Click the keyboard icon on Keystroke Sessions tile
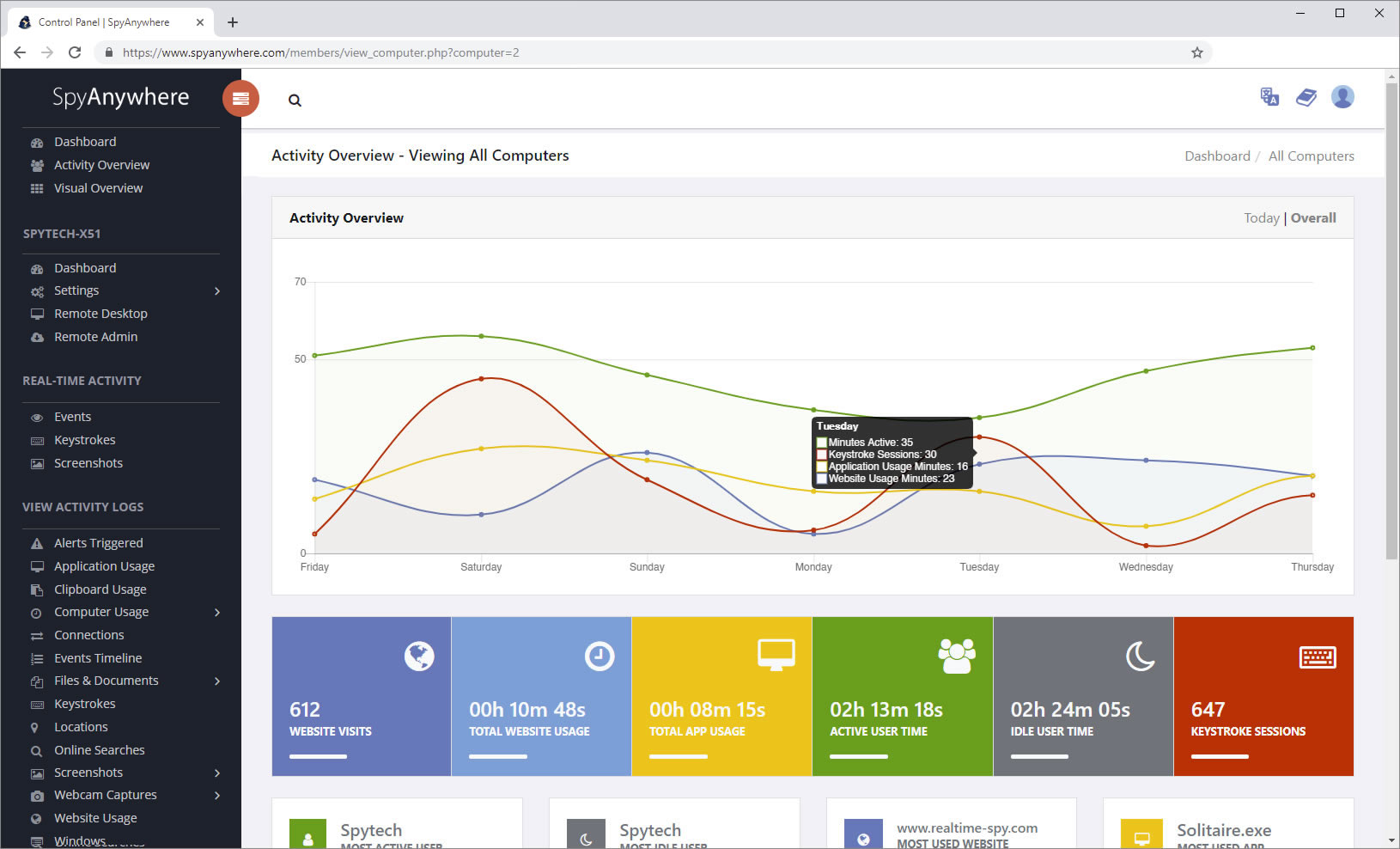 (x=1317, y=657)
